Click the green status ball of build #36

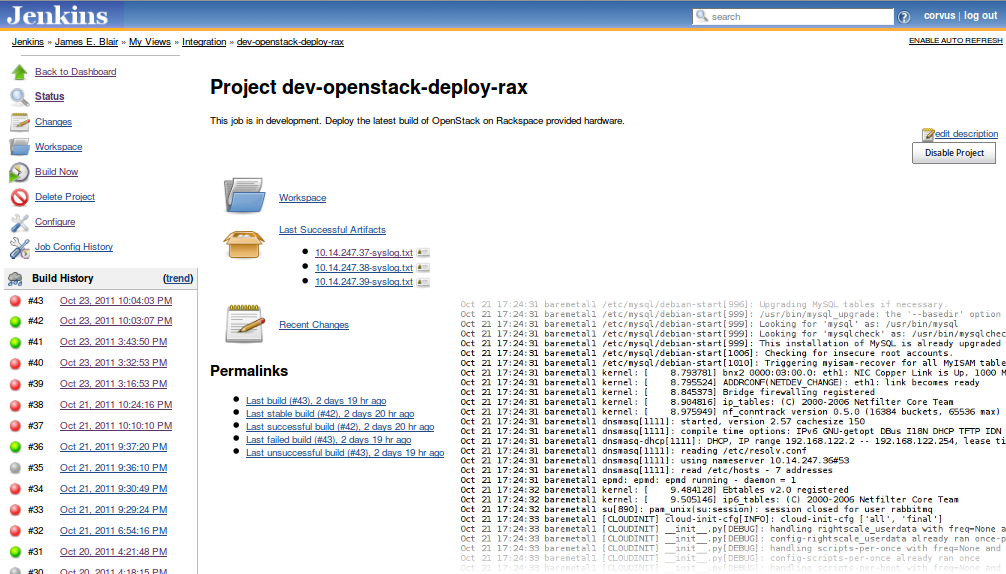[15, 447]
